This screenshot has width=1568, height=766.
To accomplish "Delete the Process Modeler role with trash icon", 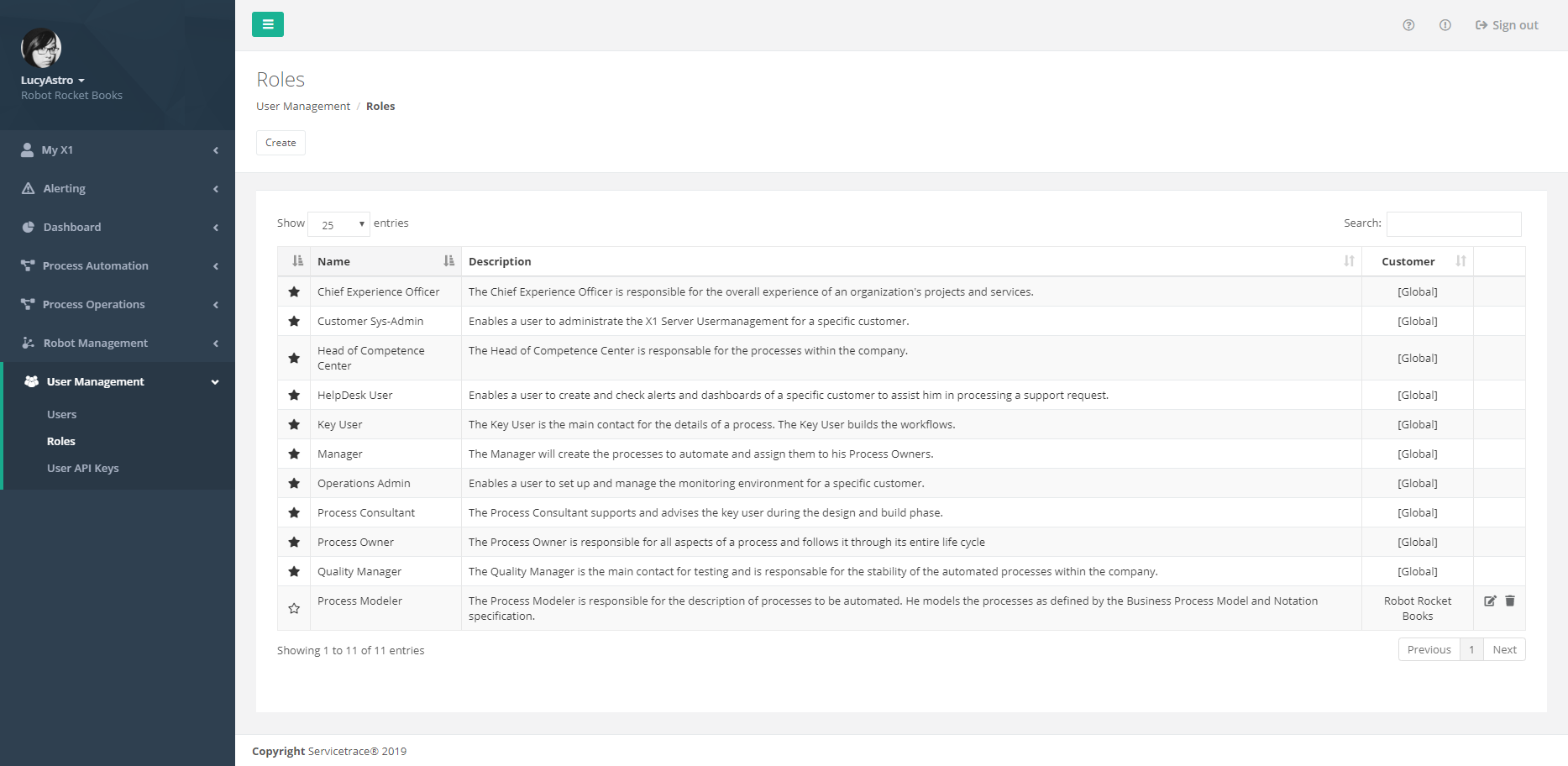I will point(1510,601).
